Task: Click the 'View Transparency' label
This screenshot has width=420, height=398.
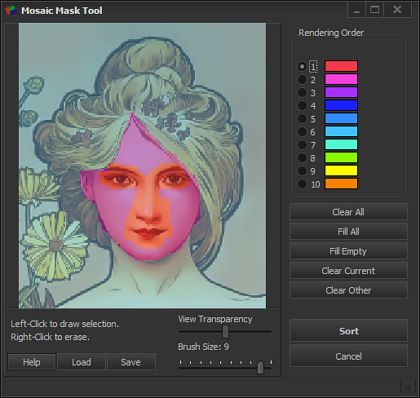Action: 215,319
